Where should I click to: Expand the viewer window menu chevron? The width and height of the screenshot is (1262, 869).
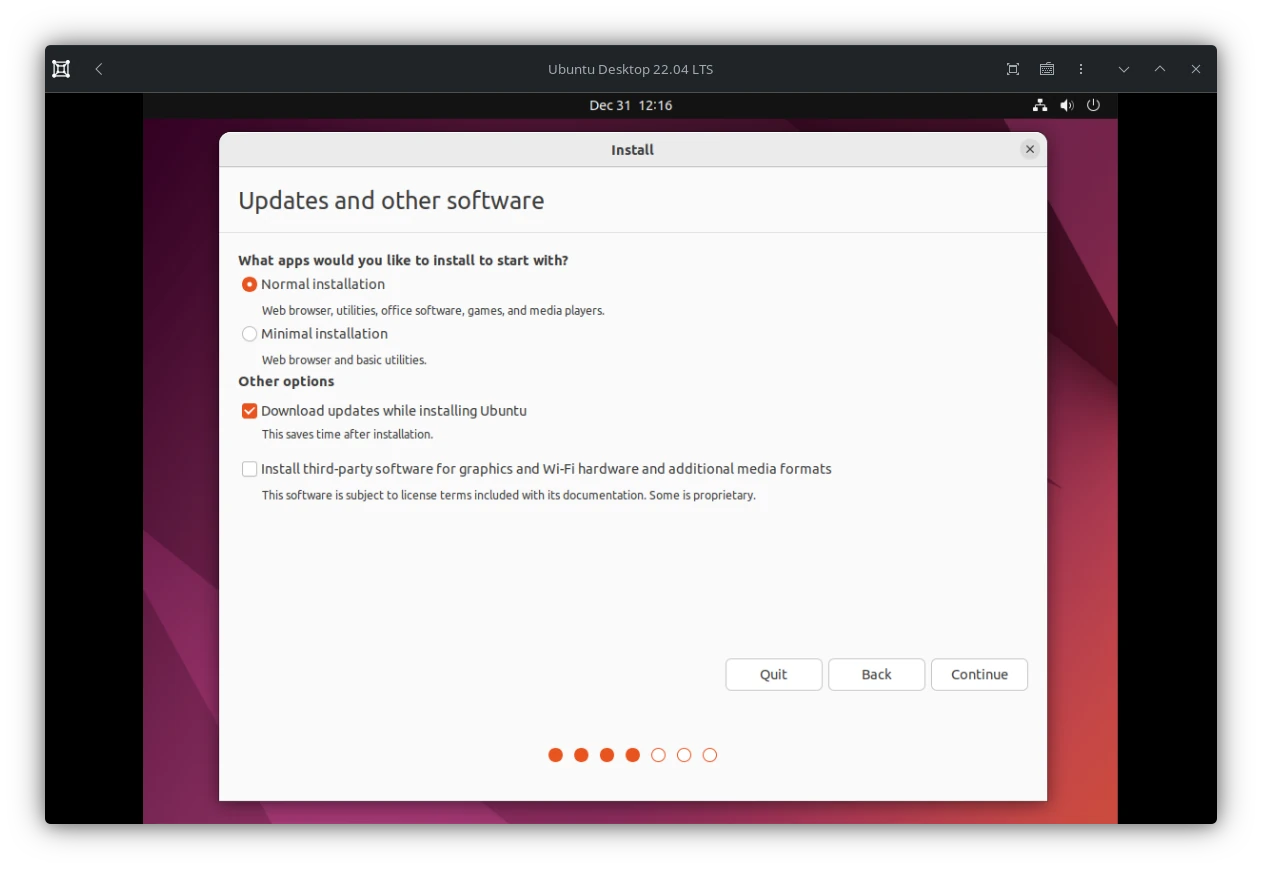(1123, 69)
